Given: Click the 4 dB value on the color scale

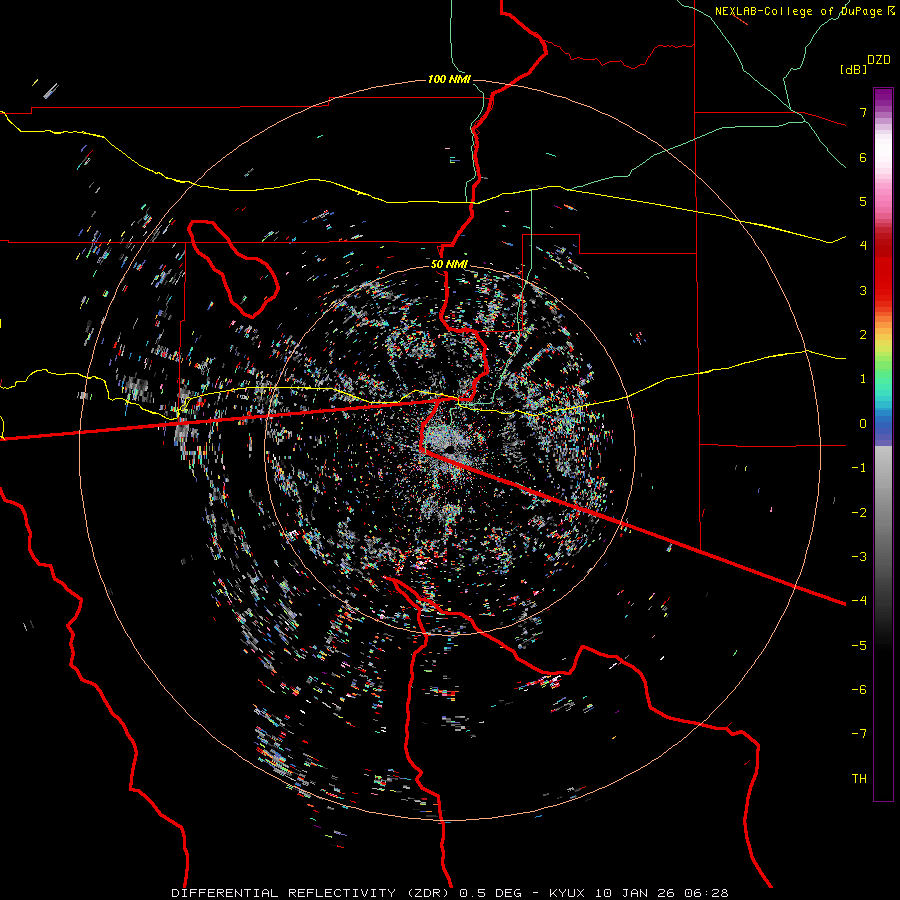Looking at the screenshot, I should coord(863,246).
